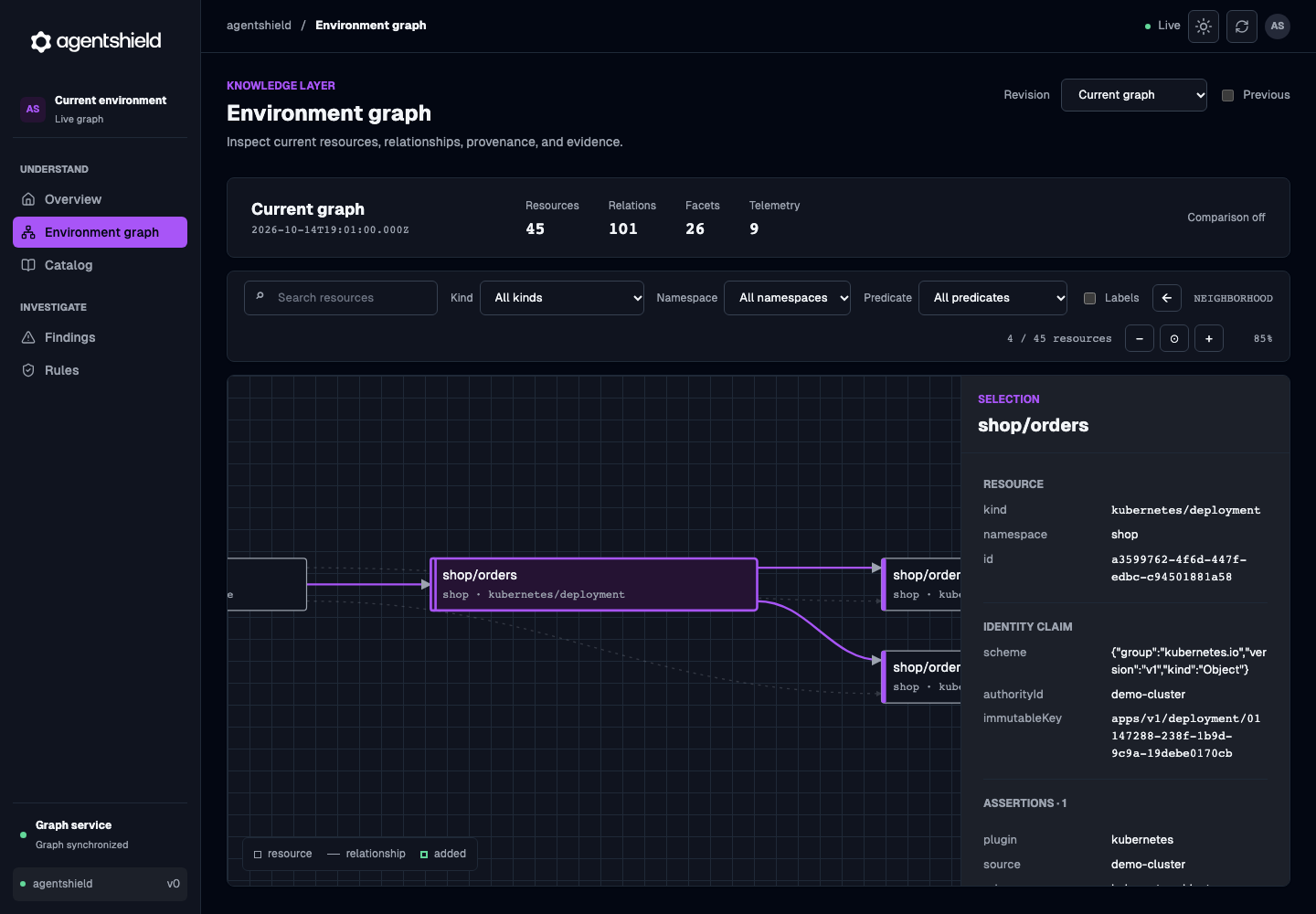Click the Overview home icon
The height and width of the screenshot is (914, 1316).
pyautogui.click(x=28, y=199)
